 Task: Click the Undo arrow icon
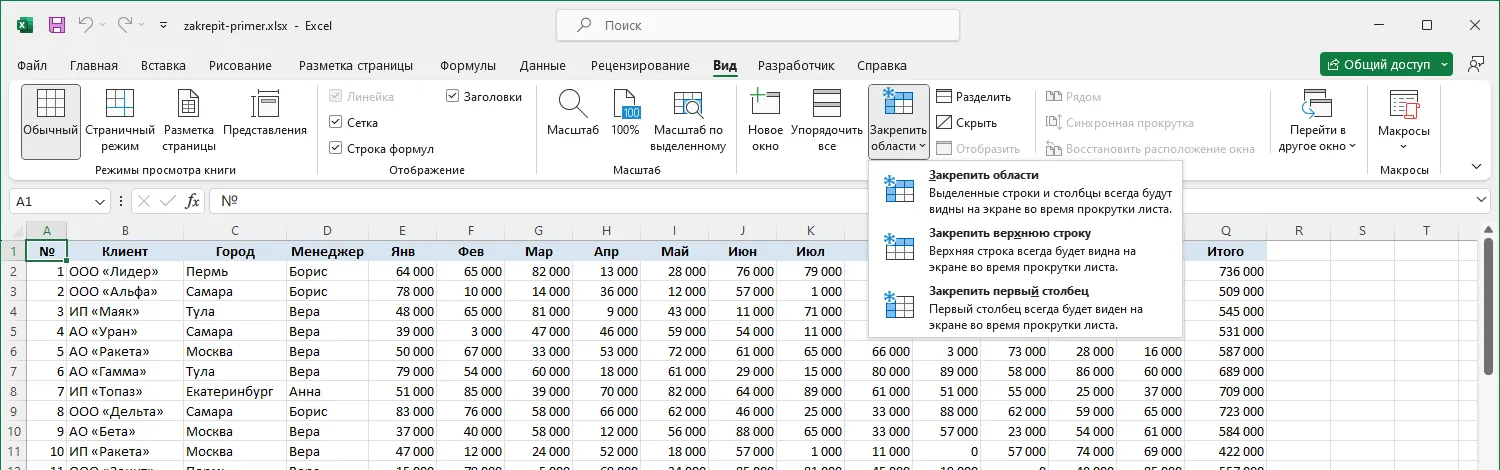86,25
